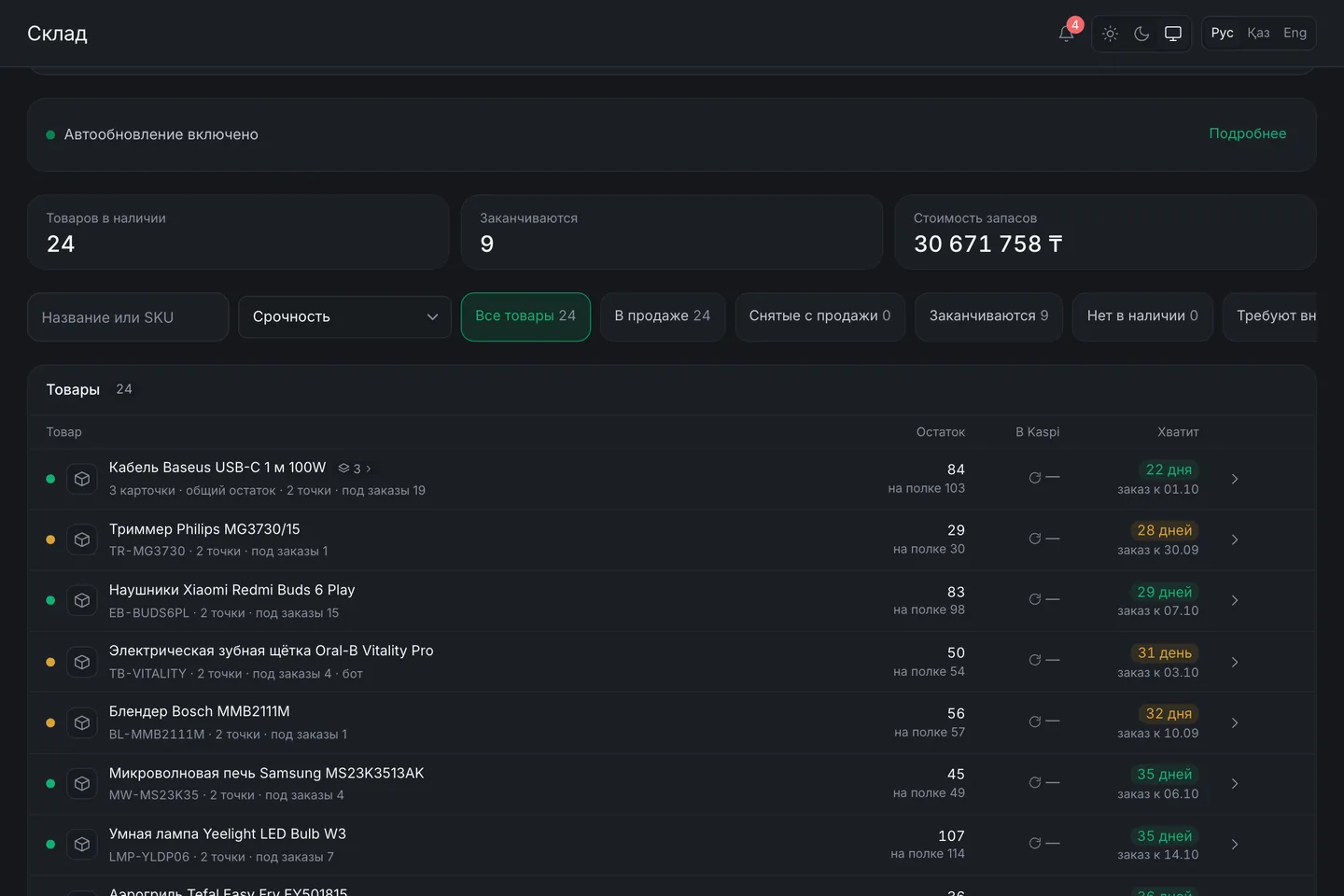1344x896 pixels.
Task: Click package icon for Кабель Baseus
Action: 82,479
